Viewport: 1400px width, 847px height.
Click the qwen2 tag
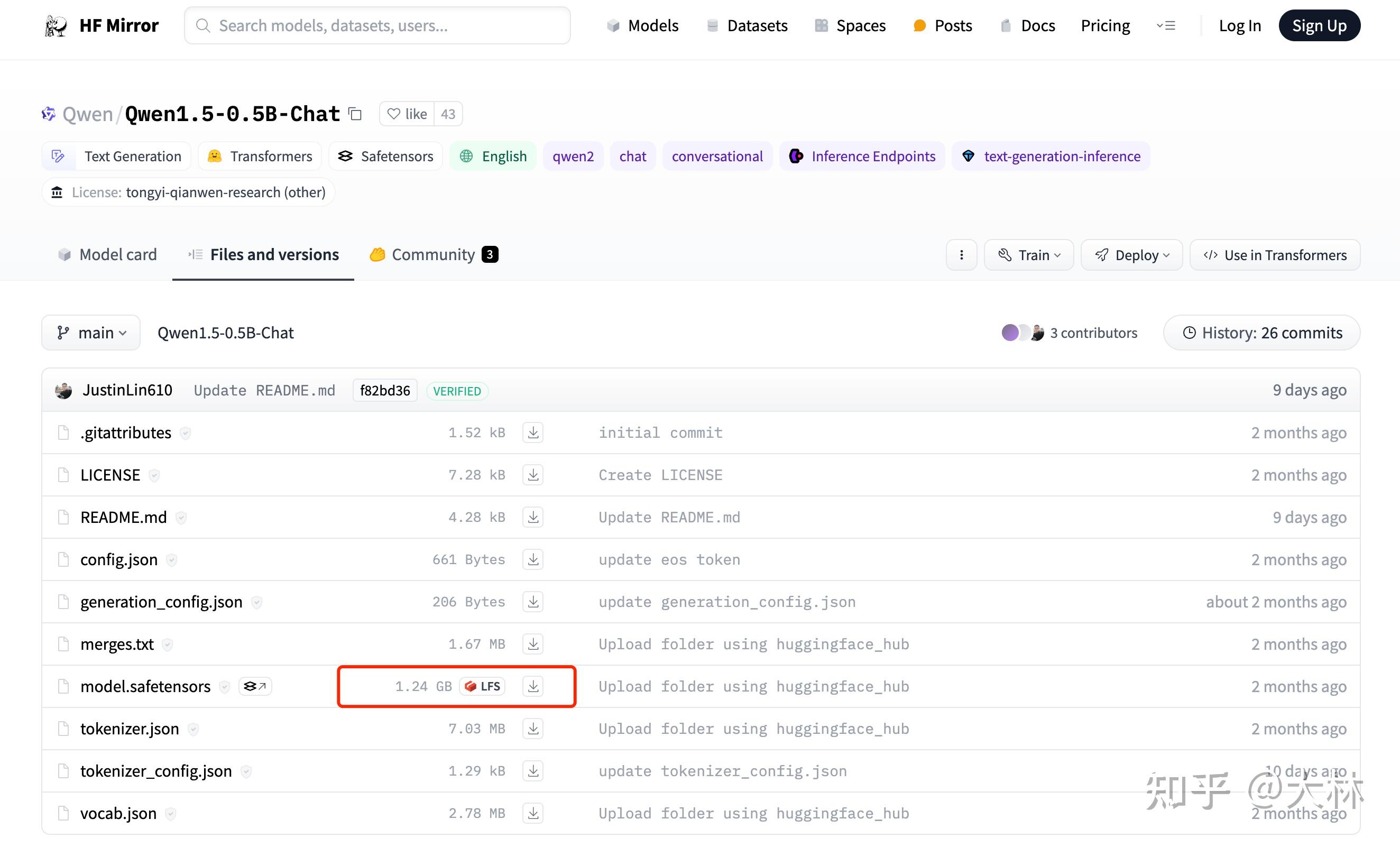tap(573, 156)
